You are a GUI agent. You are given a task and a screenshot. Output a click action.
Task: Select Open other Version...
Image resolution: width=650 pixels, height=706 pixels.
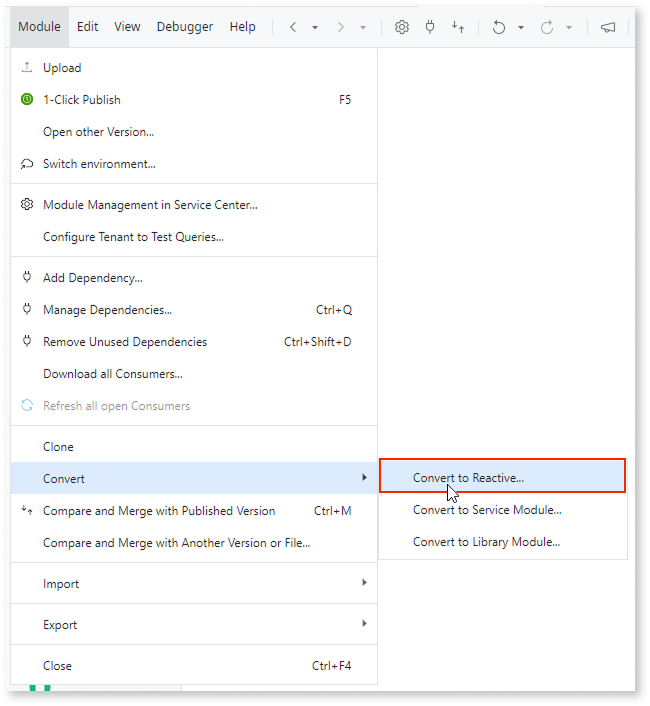point(194,132)
